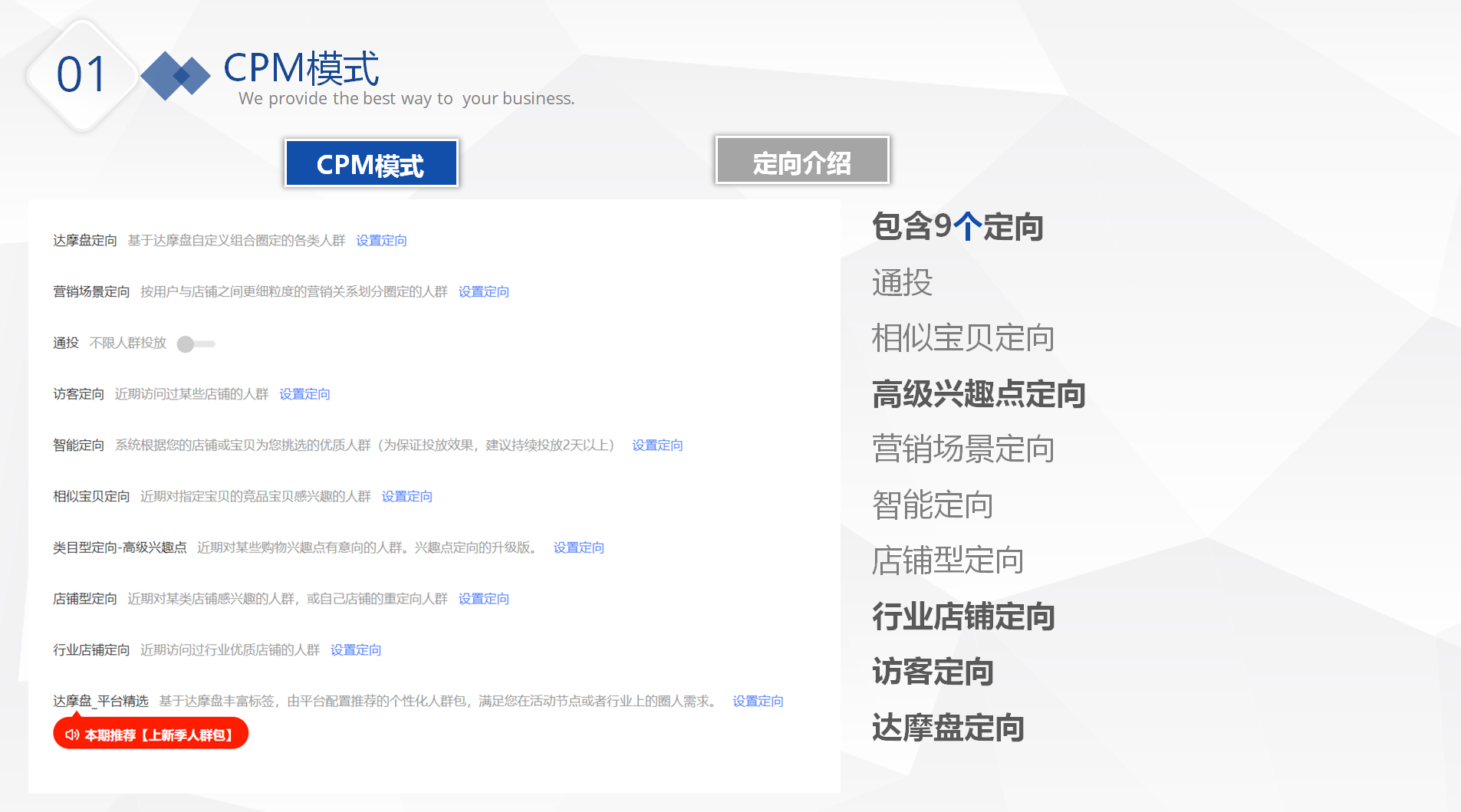Select the 通投 row label
Screen dimensions: 1461x812
click(66, 343)
